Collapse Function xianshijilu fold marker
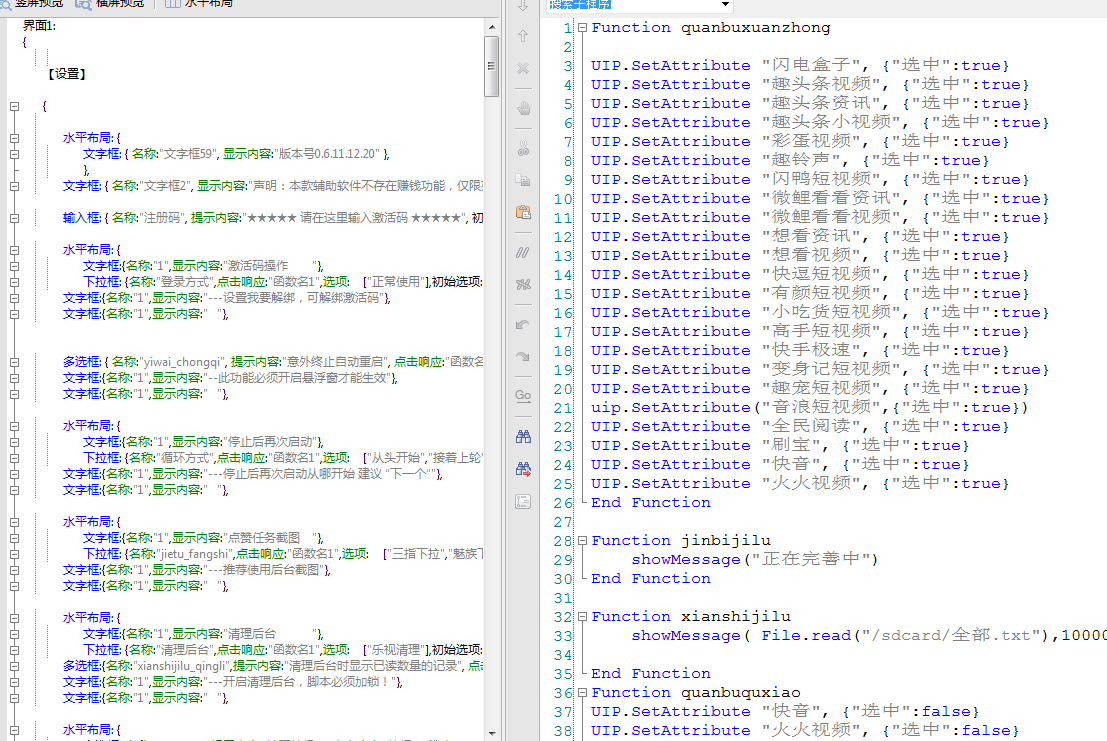Image resolution: width=1107 pixels, height=741 pixels. pyautogui.click(x=582, y=617)
